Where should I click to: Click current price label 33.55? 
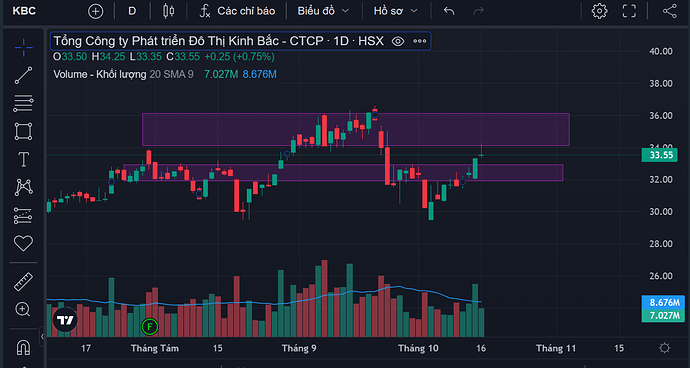pyautogui.click(x=659, y=155)
